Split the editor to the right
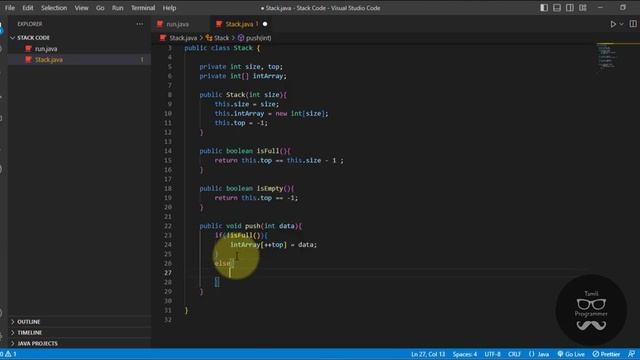This screenshot has width=640, height=360. (x=633, y=24)
